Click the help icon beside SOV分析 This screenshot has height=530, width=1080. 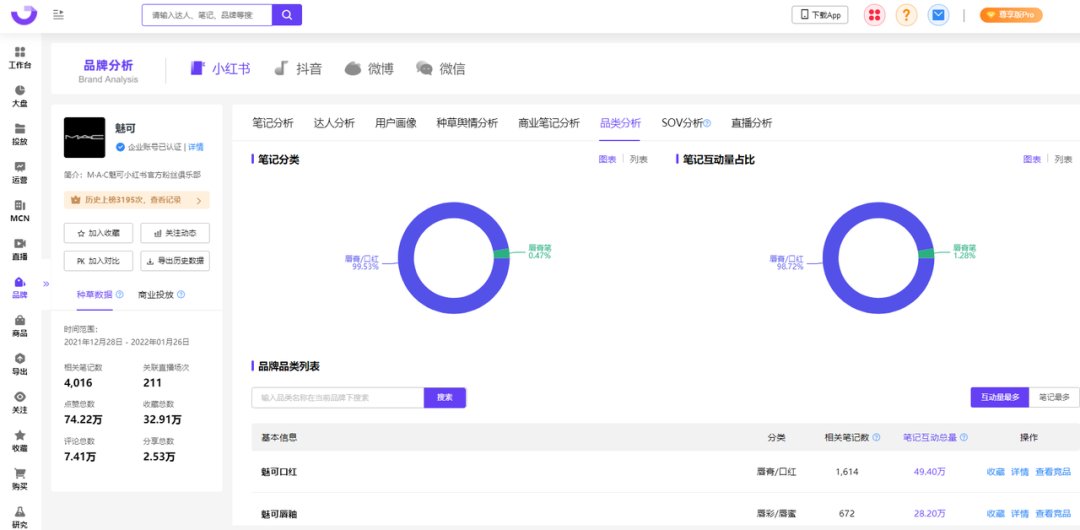(707, 124)
